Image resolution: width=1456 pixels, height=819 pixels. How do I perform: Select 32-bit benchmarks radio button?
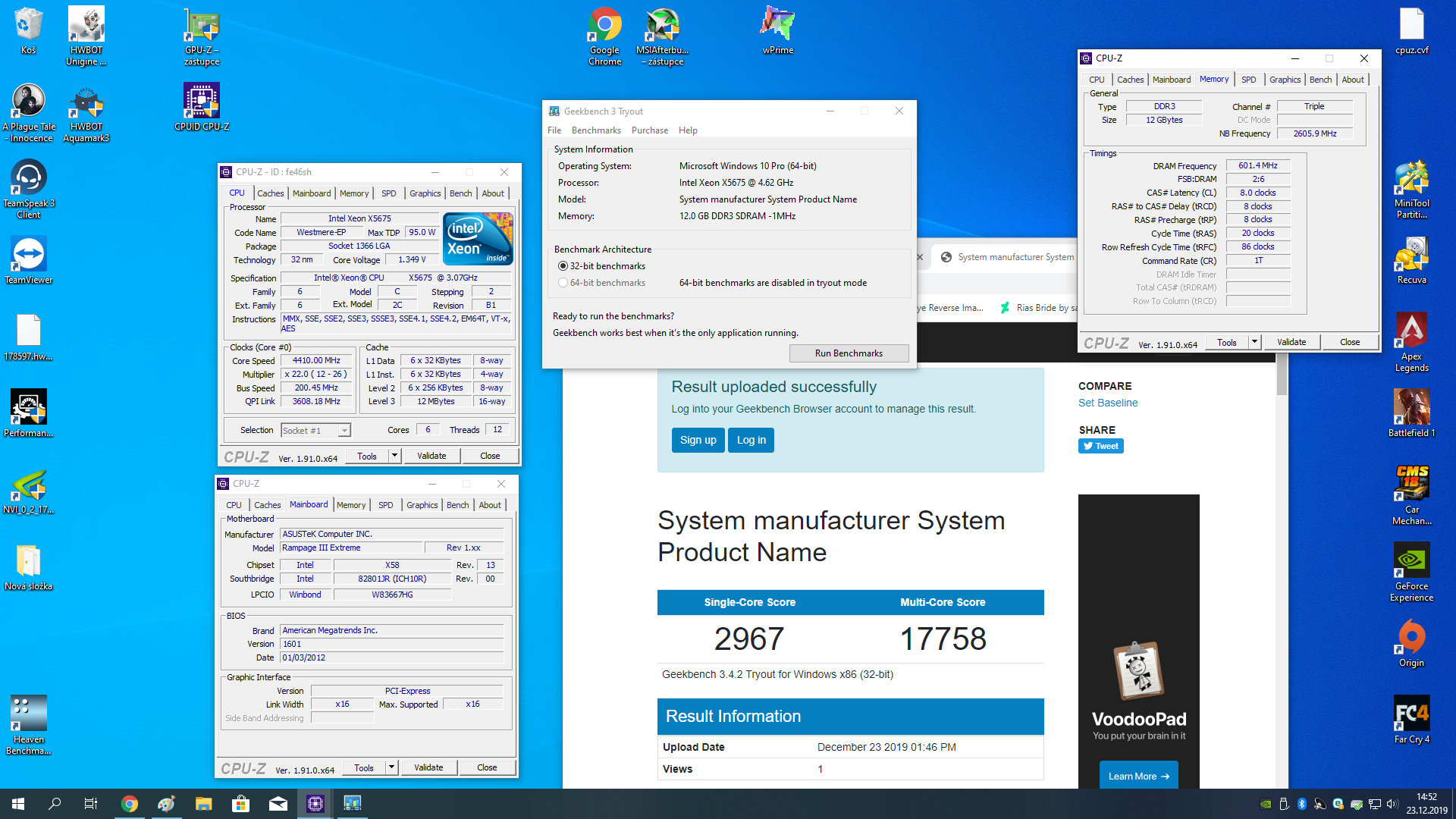[563, 266]
